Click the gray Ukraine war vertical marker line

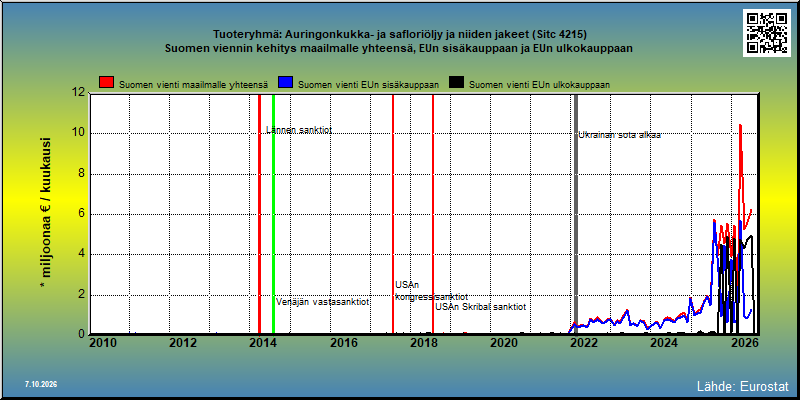[x=576, y=214]
